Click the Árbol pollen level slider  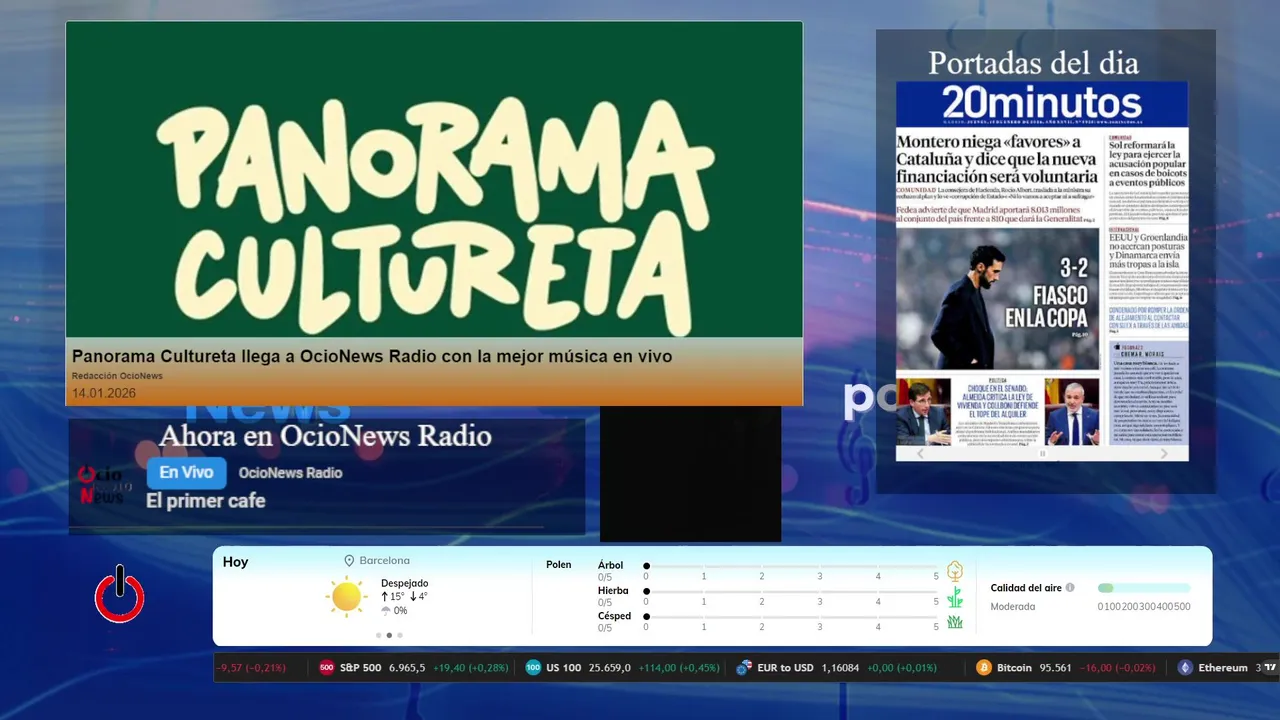(x=791, y=566)
